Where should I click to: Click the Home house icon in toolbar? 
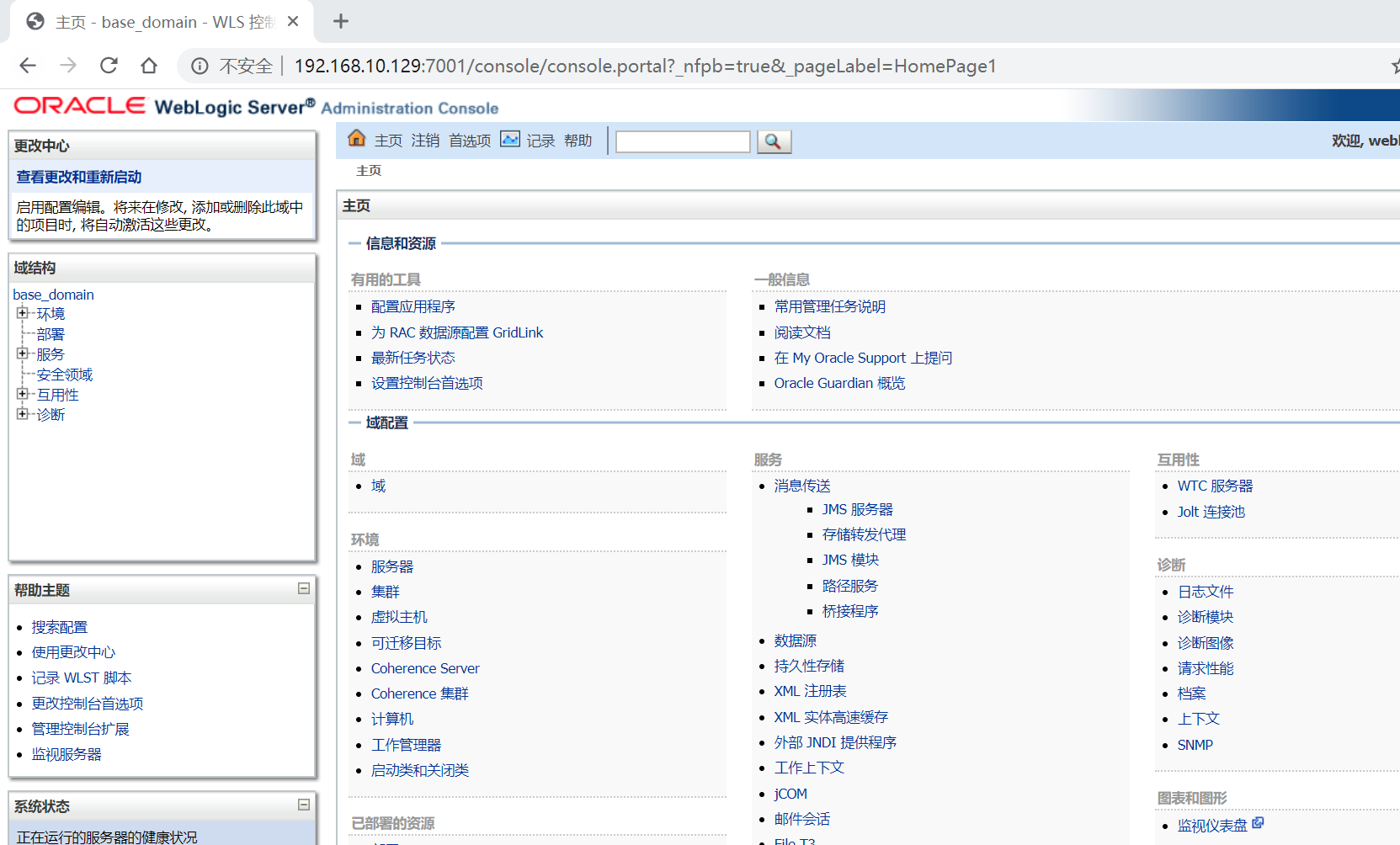tap(357, 138)
